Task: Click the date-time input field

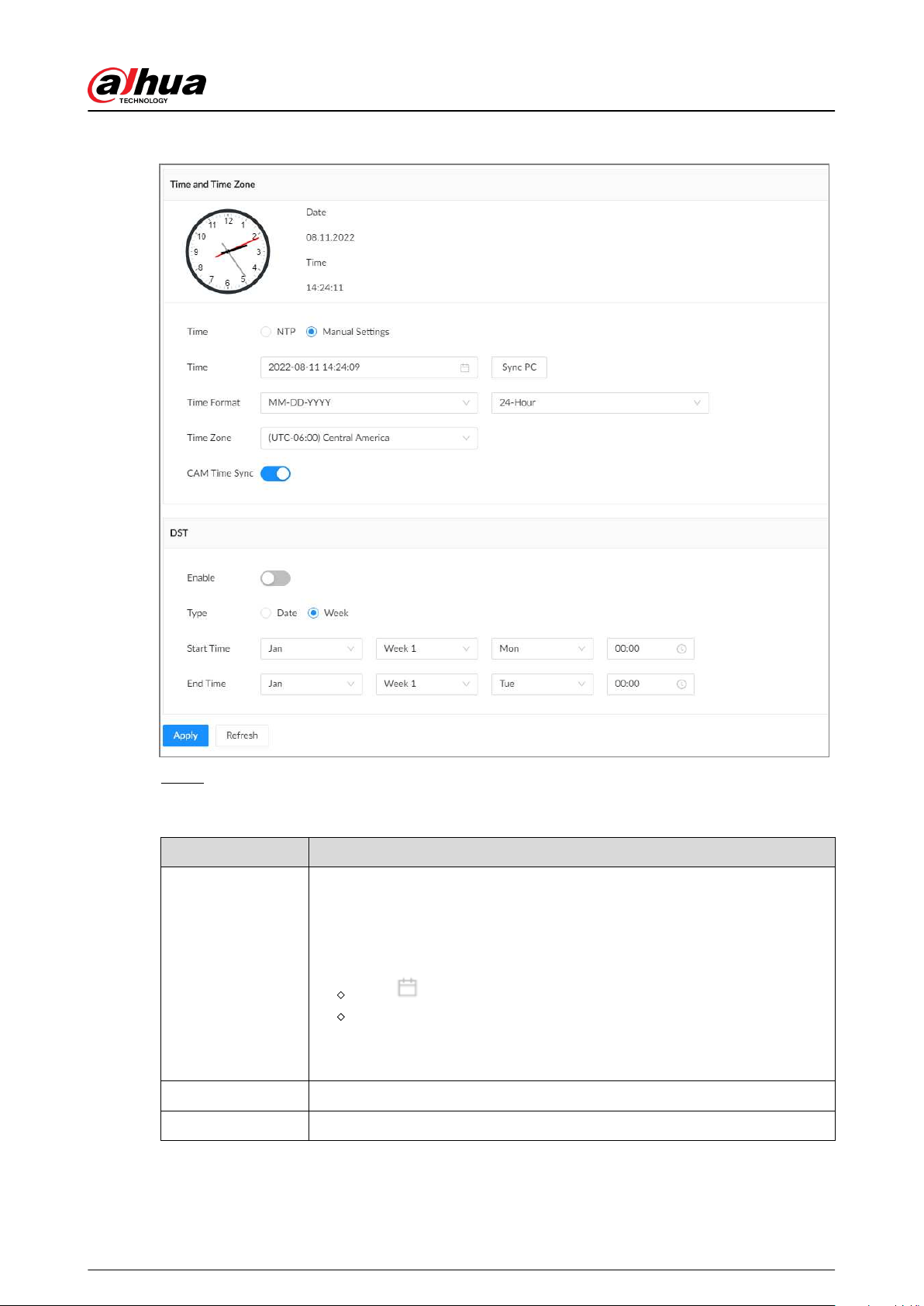Action: click(369, 367)
